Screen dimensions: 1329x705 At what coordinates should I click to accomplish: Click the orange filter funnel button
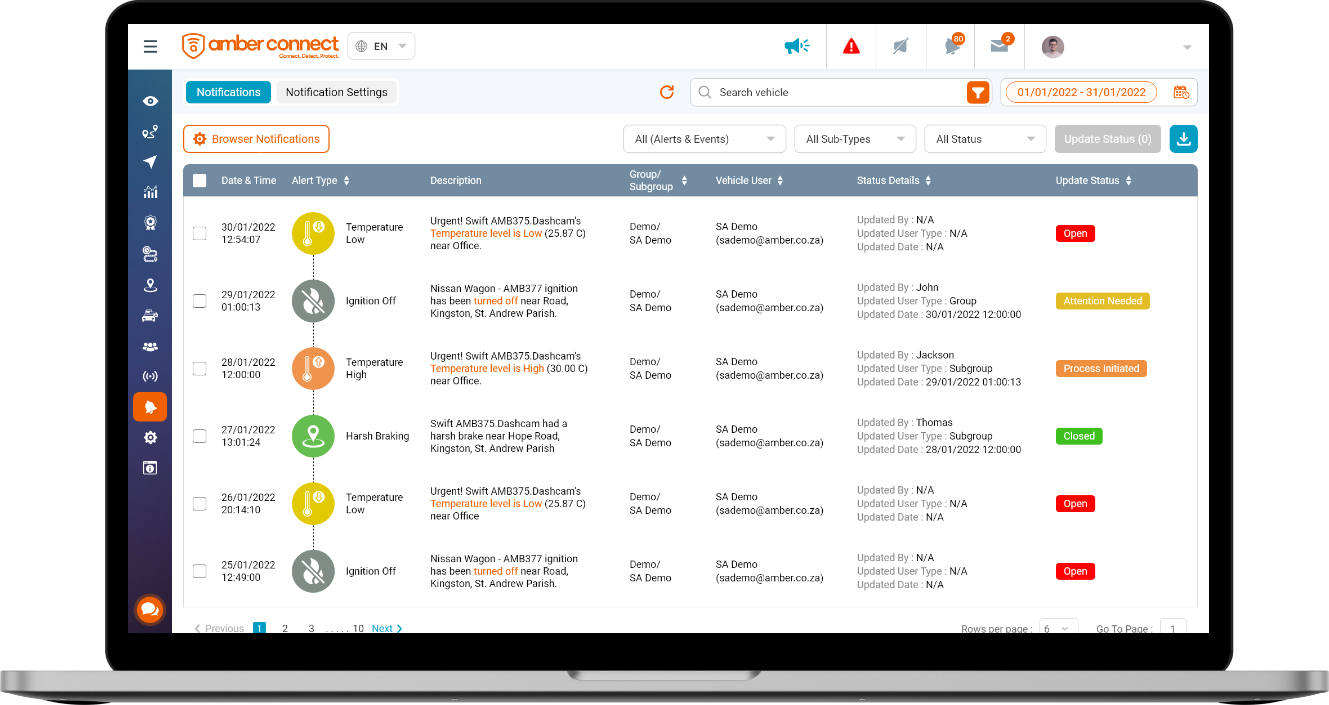[978, 92]
